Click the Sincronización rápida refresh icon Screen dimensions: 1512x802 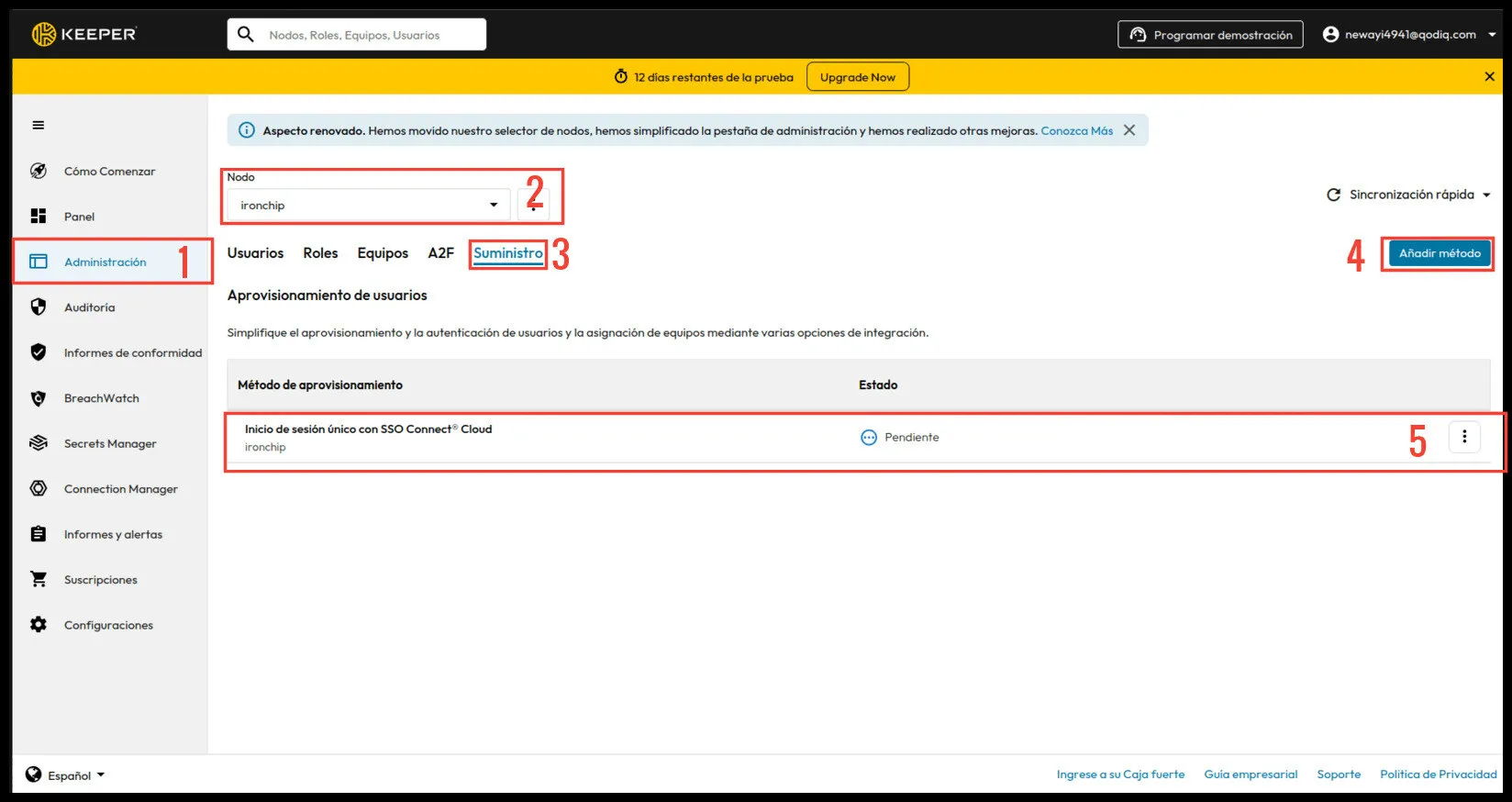tap(1334, 195)
